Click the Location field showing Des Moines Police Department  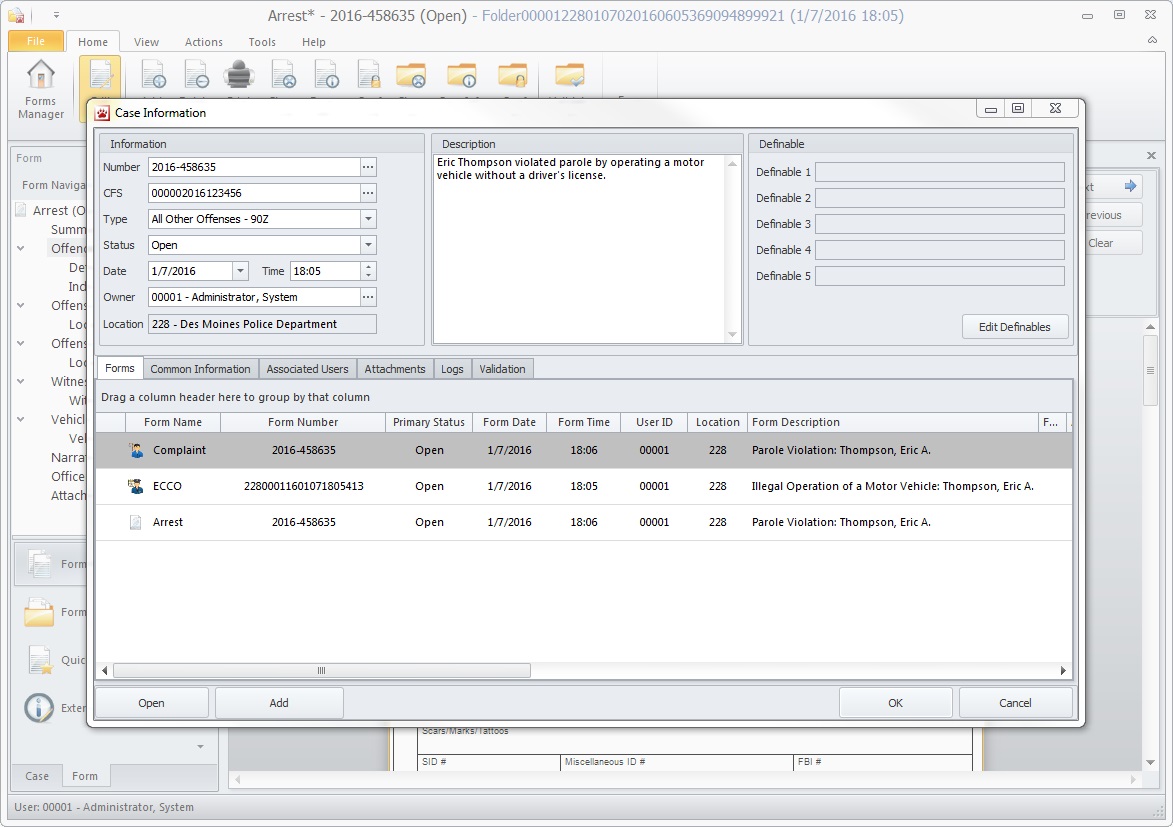pos(262,324)
